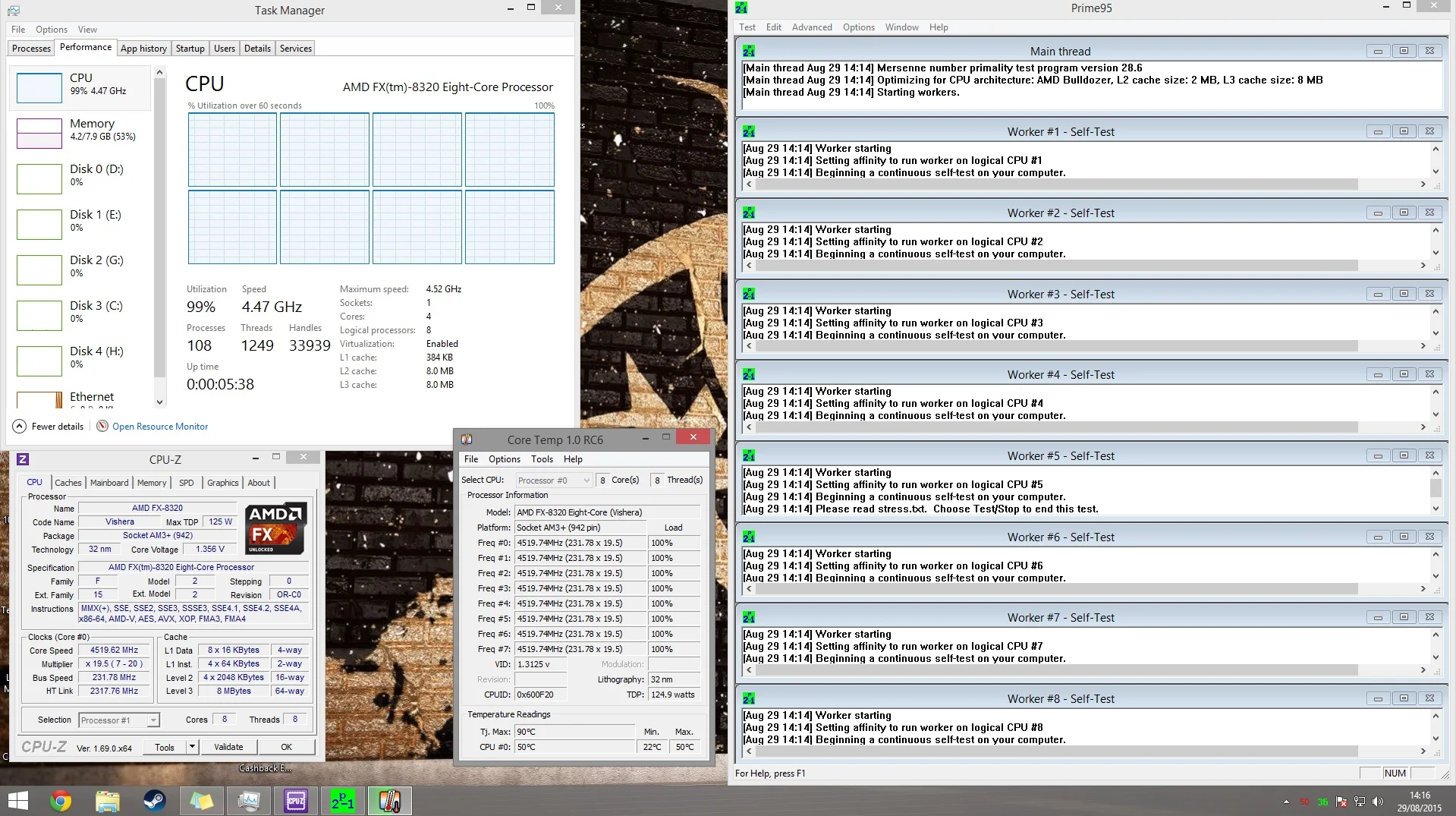Click the OK button in CPU-Z

pyautogui.click(x=286, y=747)
